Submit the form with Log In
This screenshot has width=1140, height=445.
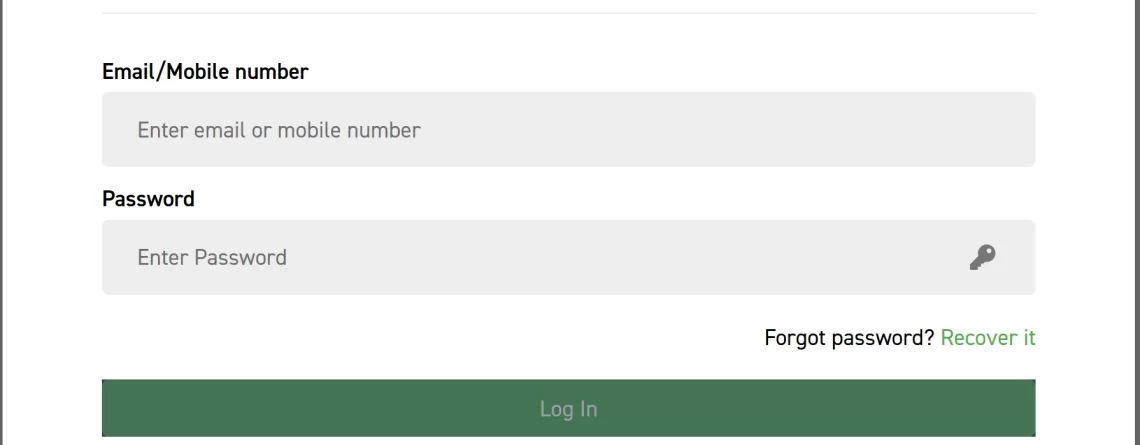pos(568,409)
